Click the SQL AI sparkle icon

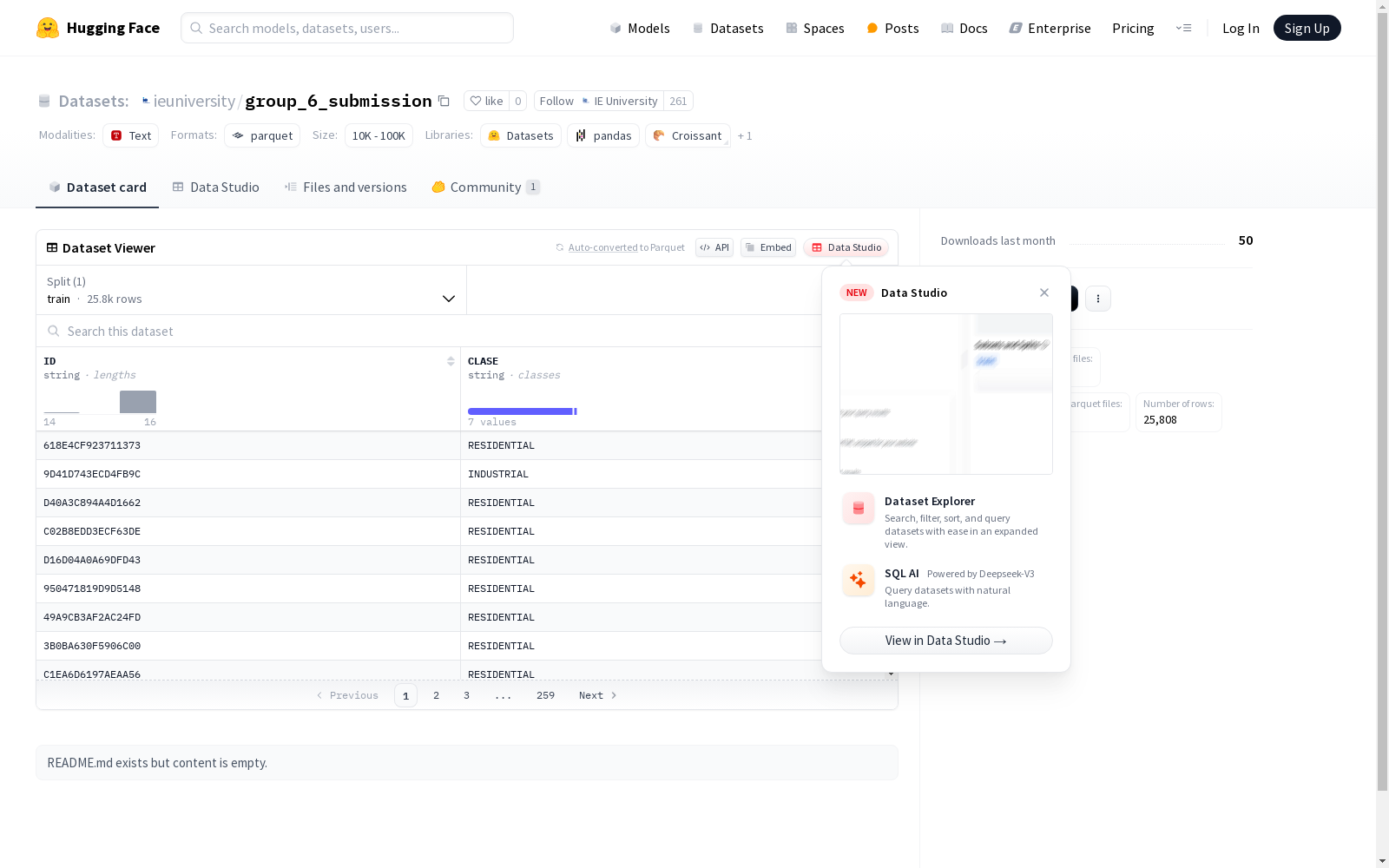(859, 580)
